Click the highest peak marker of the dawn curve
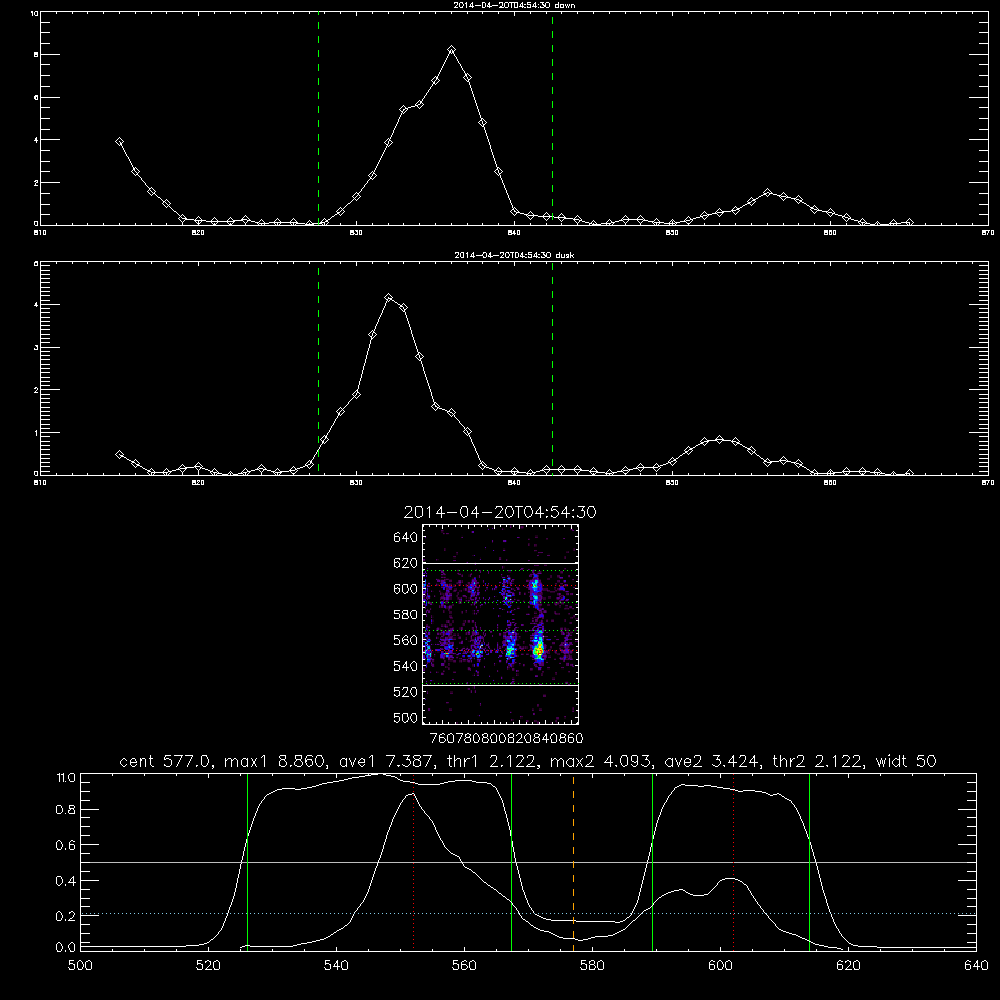This screenshot has width=1000, height=1000. coord(452,50)
